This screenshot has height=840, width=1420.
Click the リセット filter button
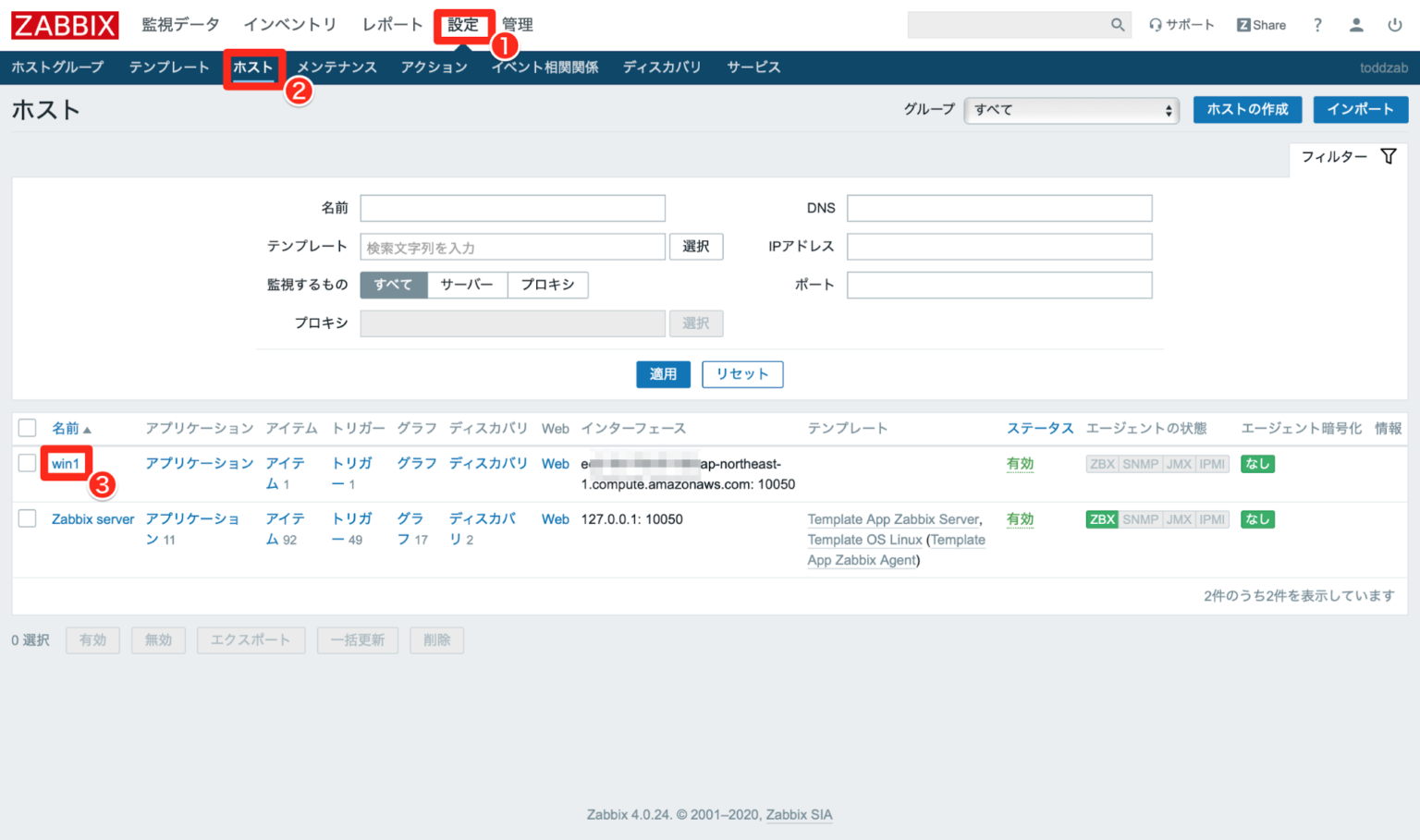[x=742, y=374]
